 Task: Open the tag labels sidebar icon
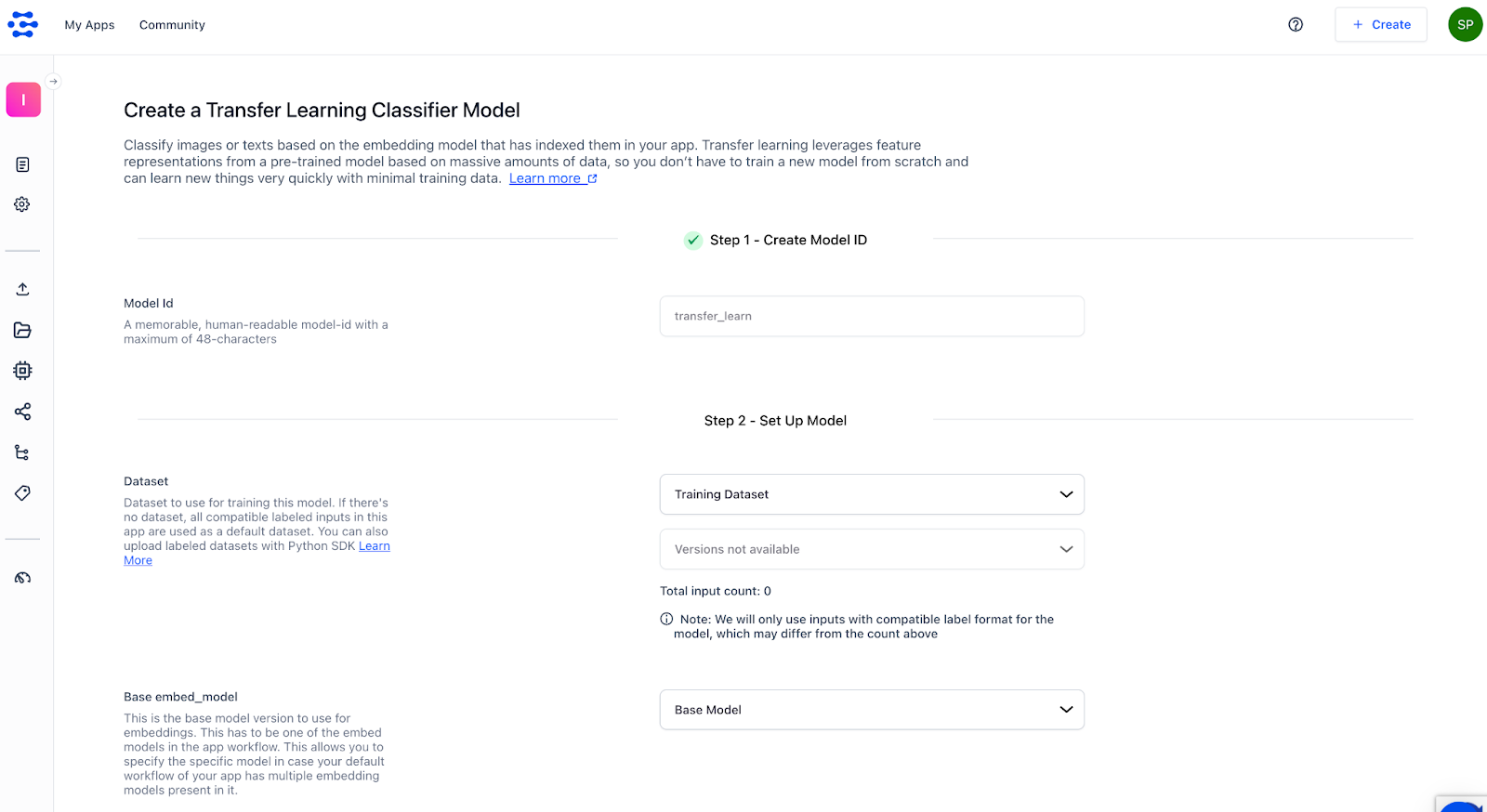coord(23,493)
